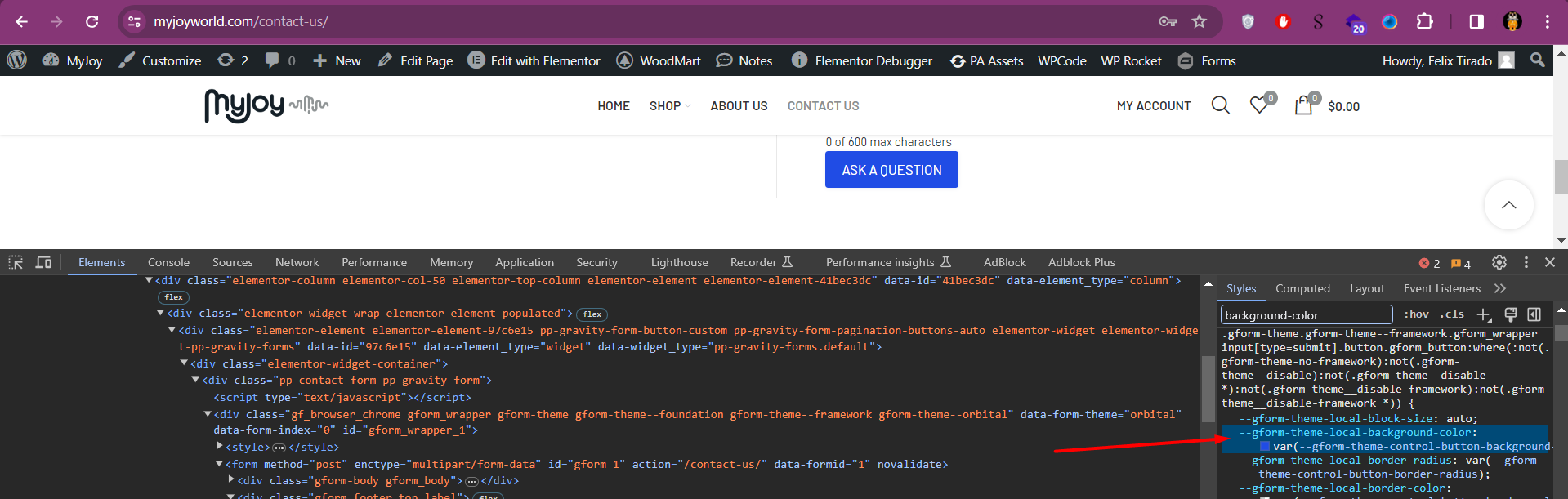Reload the contact-us page

coord(92,21)
